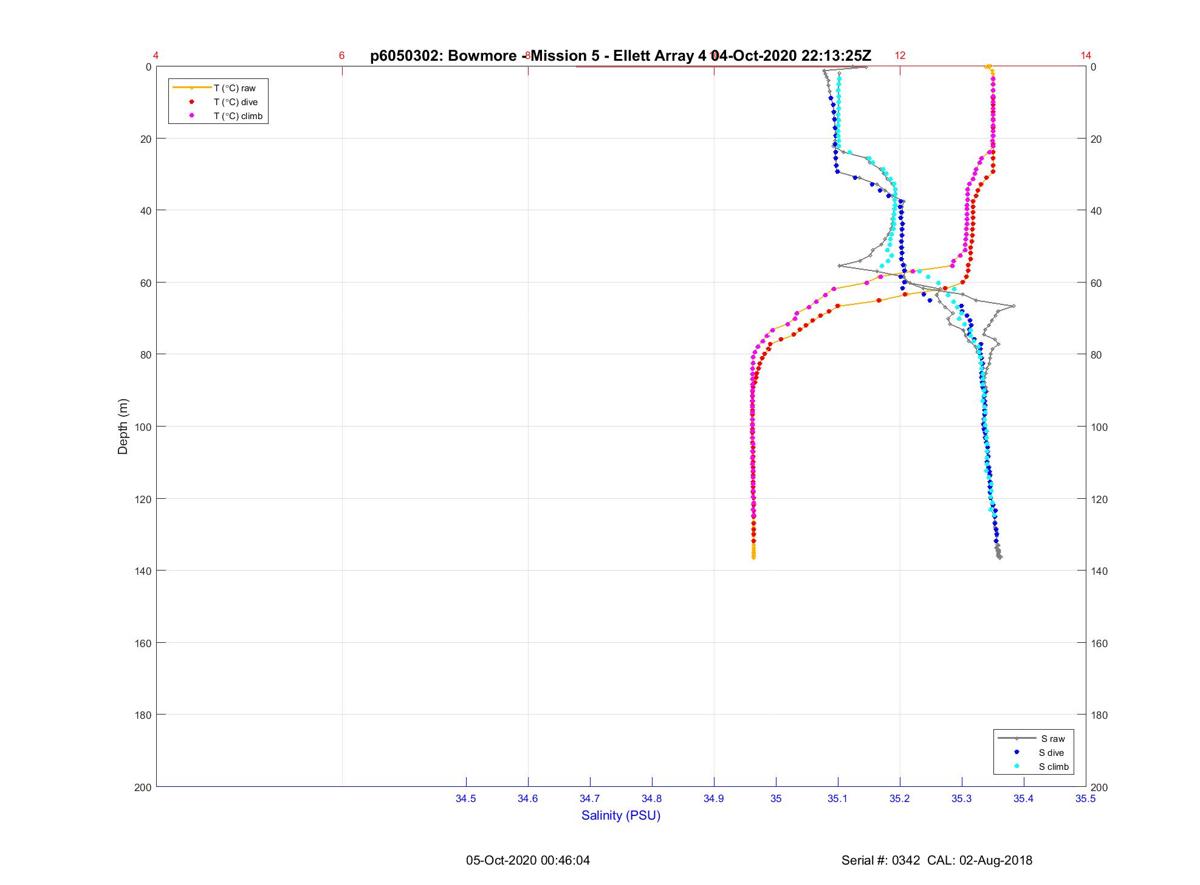Click the 'Salinity (PSU)' axis label

[x=621, y=816]
